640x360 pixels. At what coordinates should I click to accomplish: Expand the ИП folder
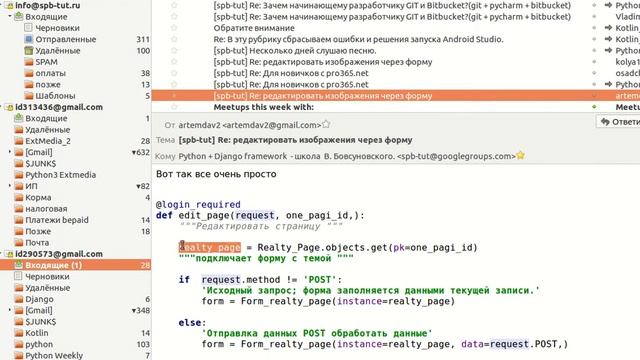[x=10, y=186]
